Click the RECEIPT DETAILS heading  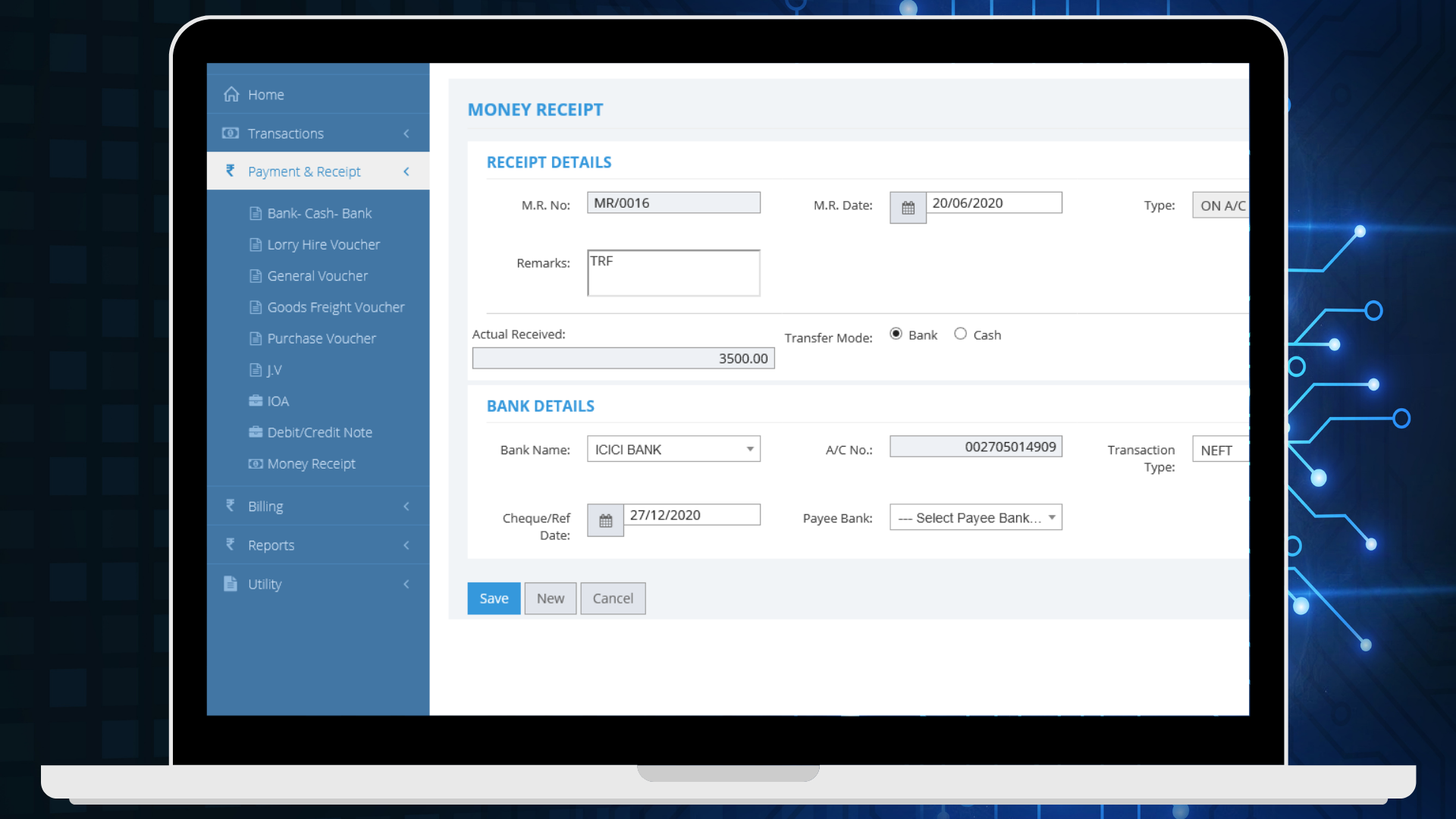549,162
